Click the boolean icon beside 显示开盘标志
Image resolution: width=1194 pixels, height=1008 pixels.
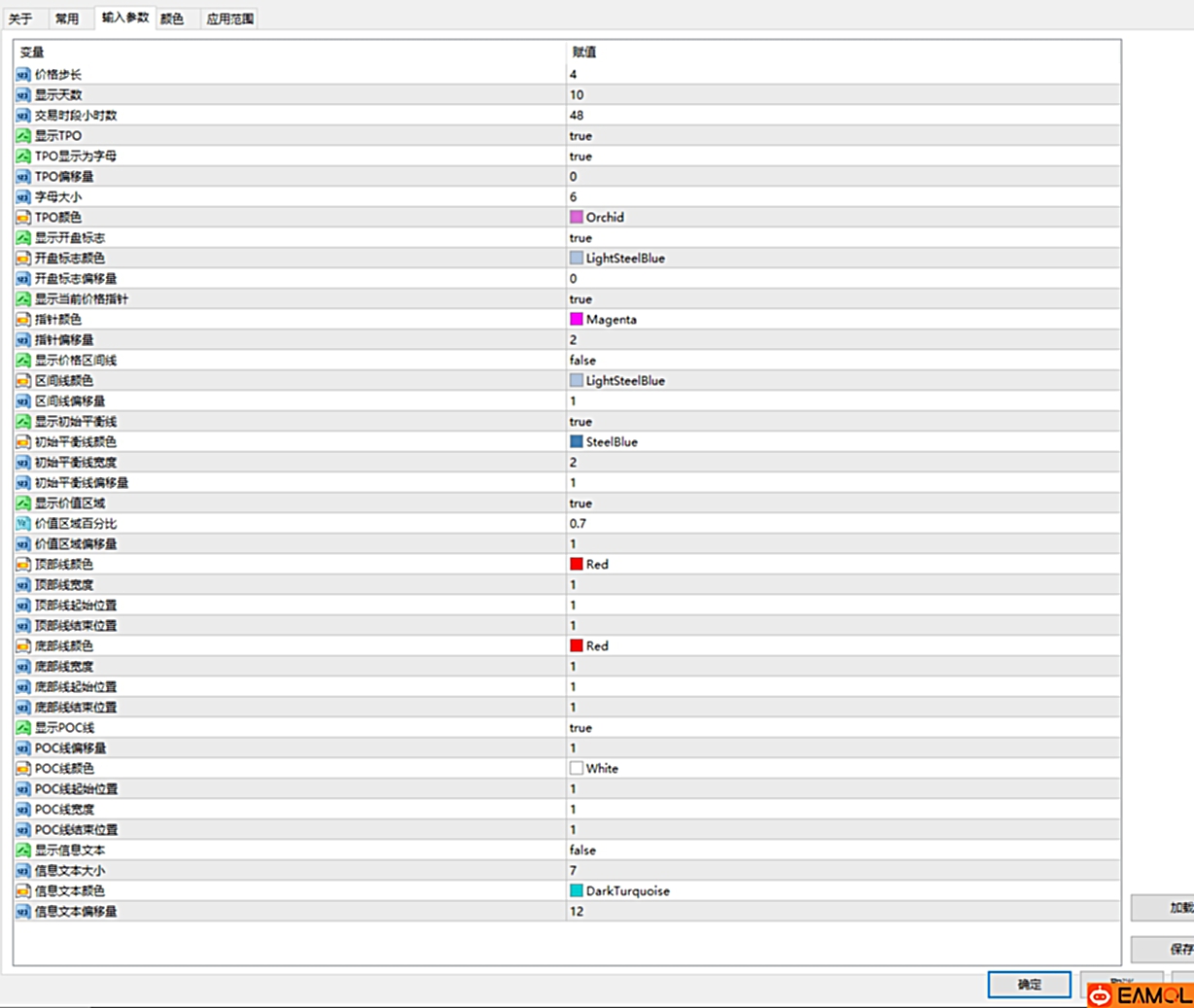click(x=23, y=238)
